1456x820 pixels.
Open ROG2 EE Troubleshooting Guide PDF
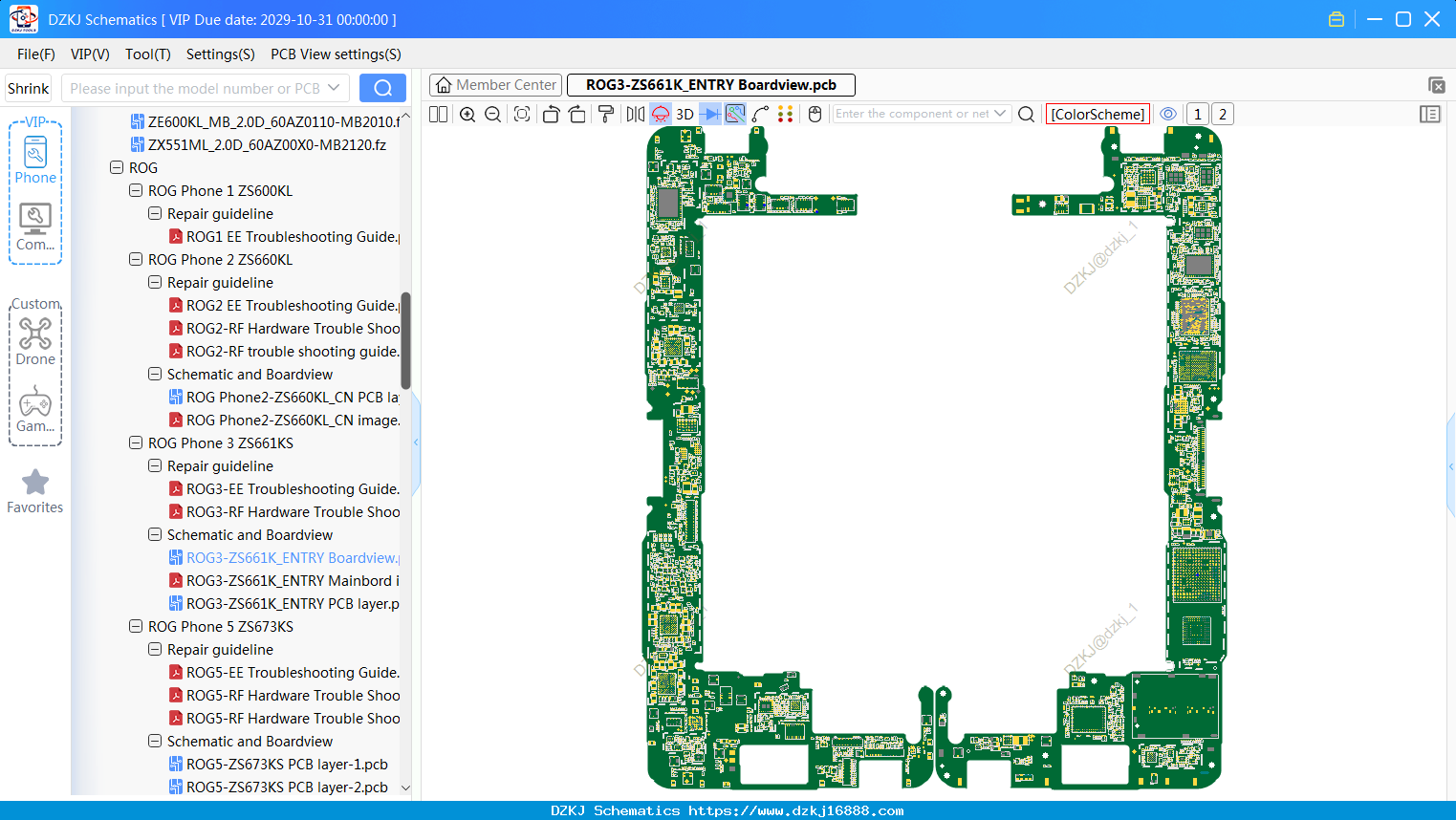284,305
